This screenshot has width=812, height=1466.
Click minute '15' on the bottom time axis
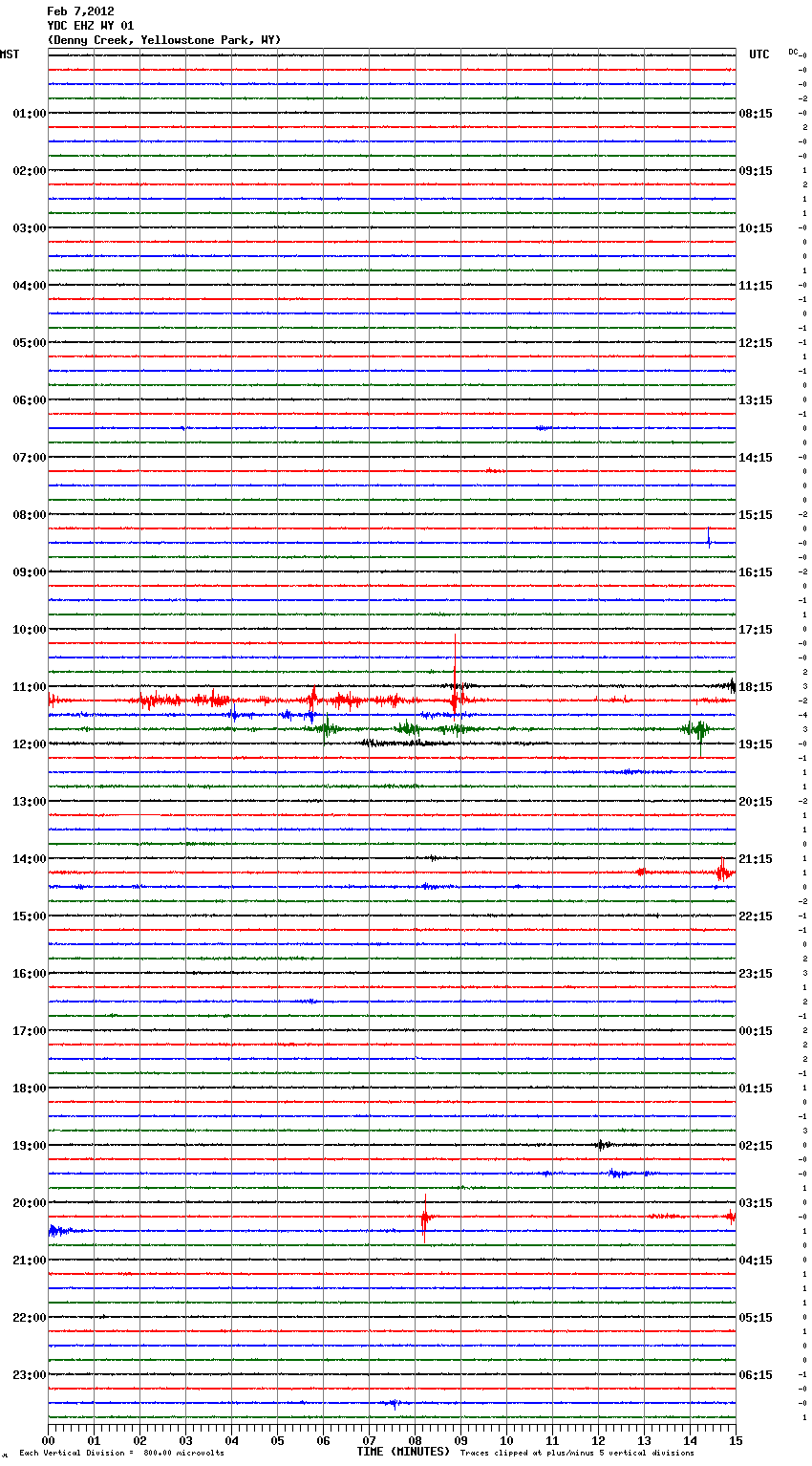click(736, 1440)
